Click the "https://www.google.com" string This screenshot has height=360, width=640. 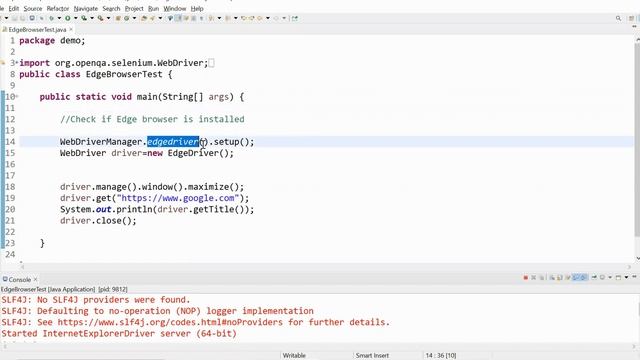point(178,198)
